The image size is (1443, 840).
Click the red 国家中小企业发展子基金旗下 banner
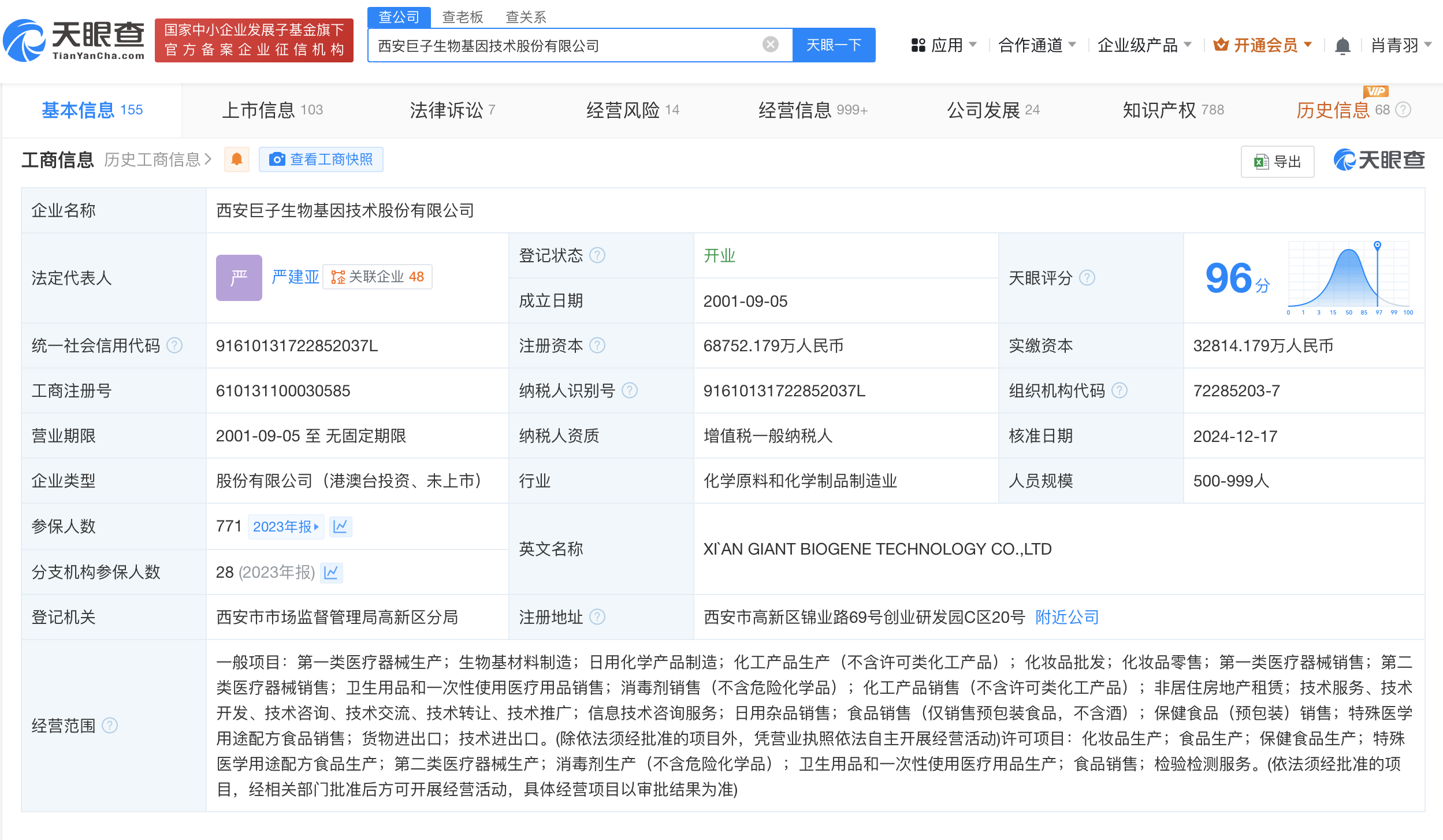coord(254,40)
